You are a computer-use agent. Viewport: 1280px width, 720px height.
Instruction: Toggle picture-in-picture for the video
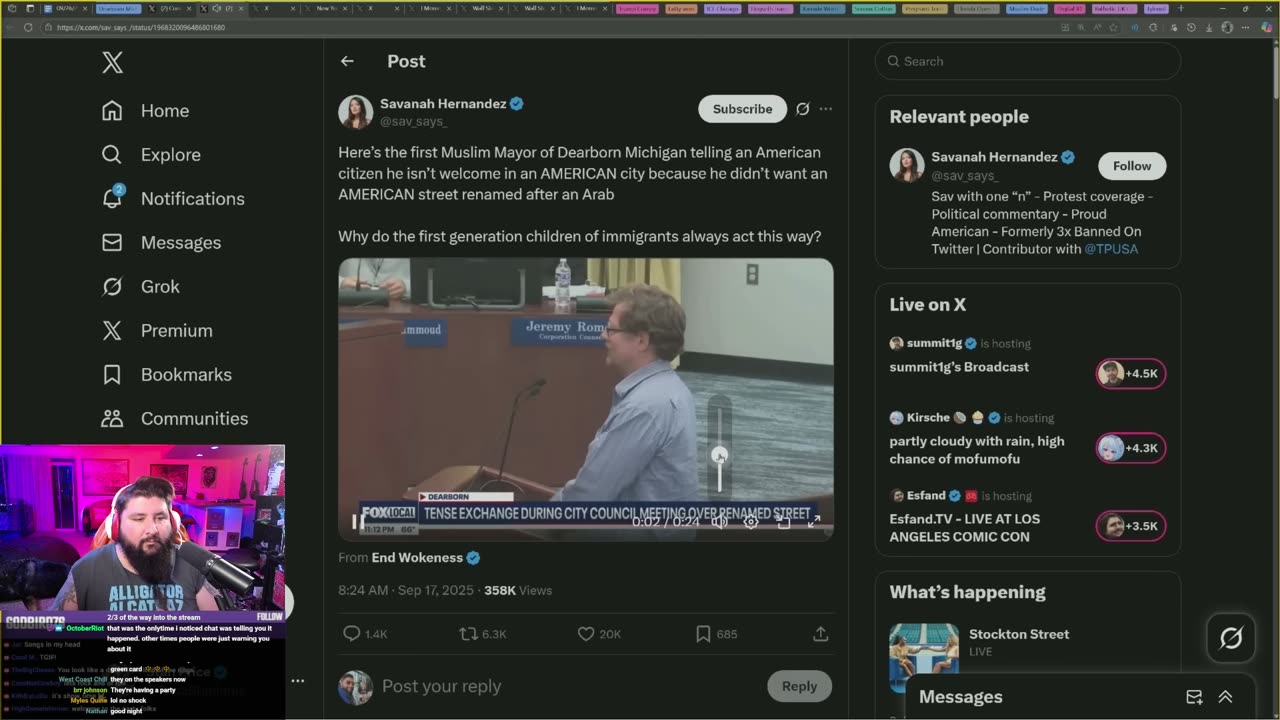tap(783, 521)
